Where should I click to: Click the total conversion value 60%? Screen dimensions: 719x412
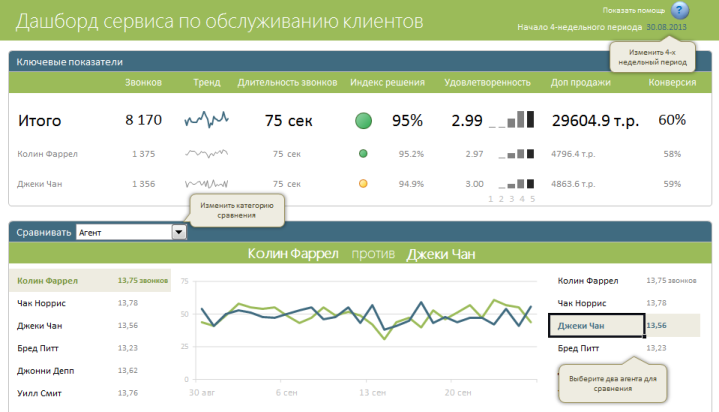[672, 120]
